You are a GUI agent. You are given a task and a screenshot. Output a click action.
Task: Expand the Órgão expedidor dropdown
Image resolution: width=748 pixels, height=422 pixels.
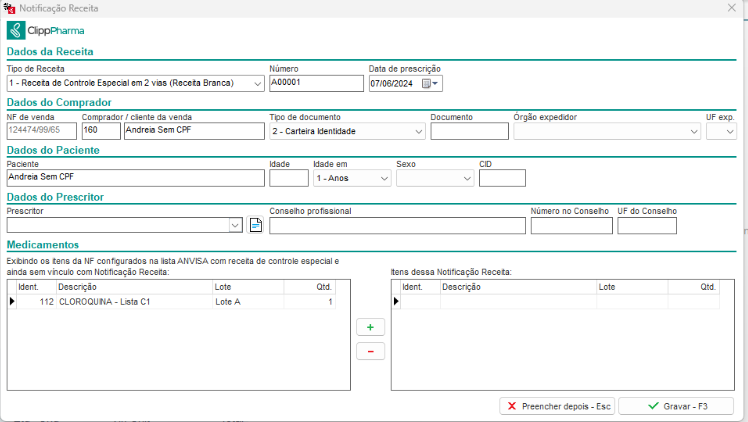pos(694,131)
